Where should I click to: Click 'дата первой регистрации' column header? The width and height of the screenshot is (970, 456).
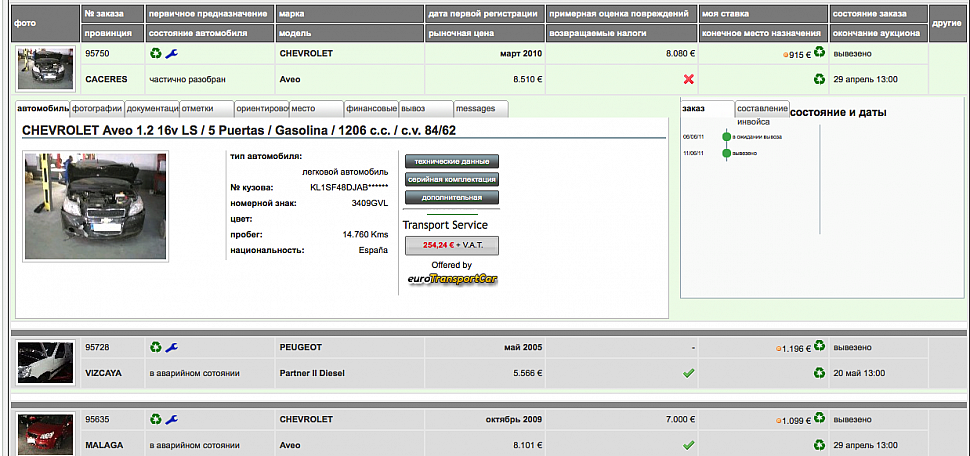(x=484, y=14)
